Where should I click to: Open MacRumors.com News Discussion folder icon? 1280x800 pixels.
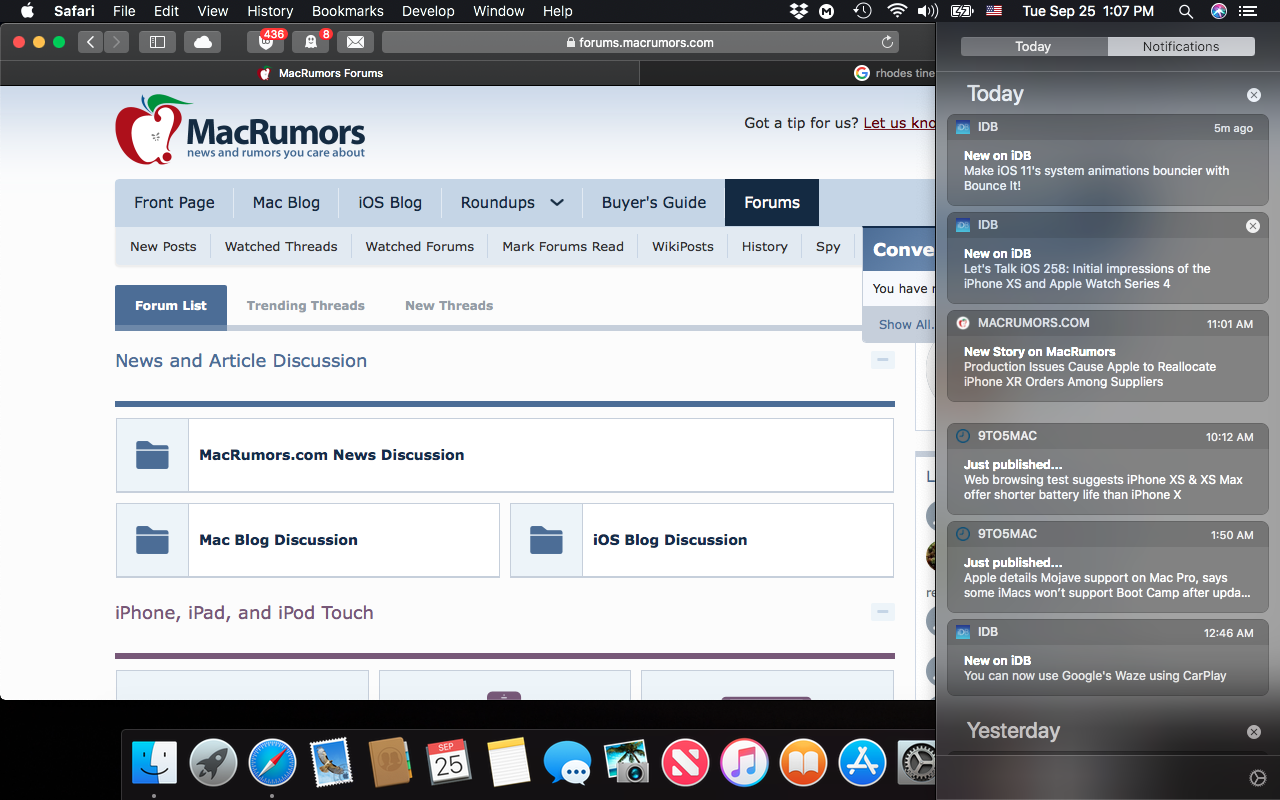152,455
